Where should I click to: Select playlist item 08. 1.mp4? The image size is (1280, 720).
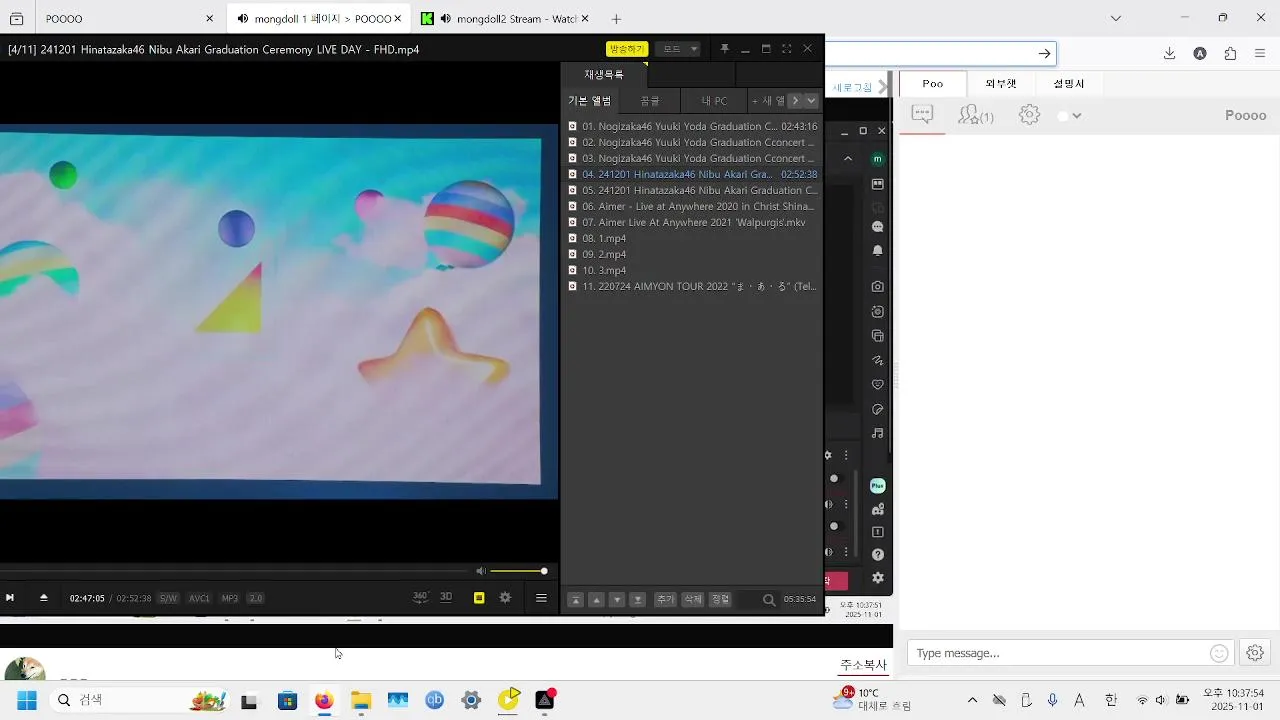point(692,239)
